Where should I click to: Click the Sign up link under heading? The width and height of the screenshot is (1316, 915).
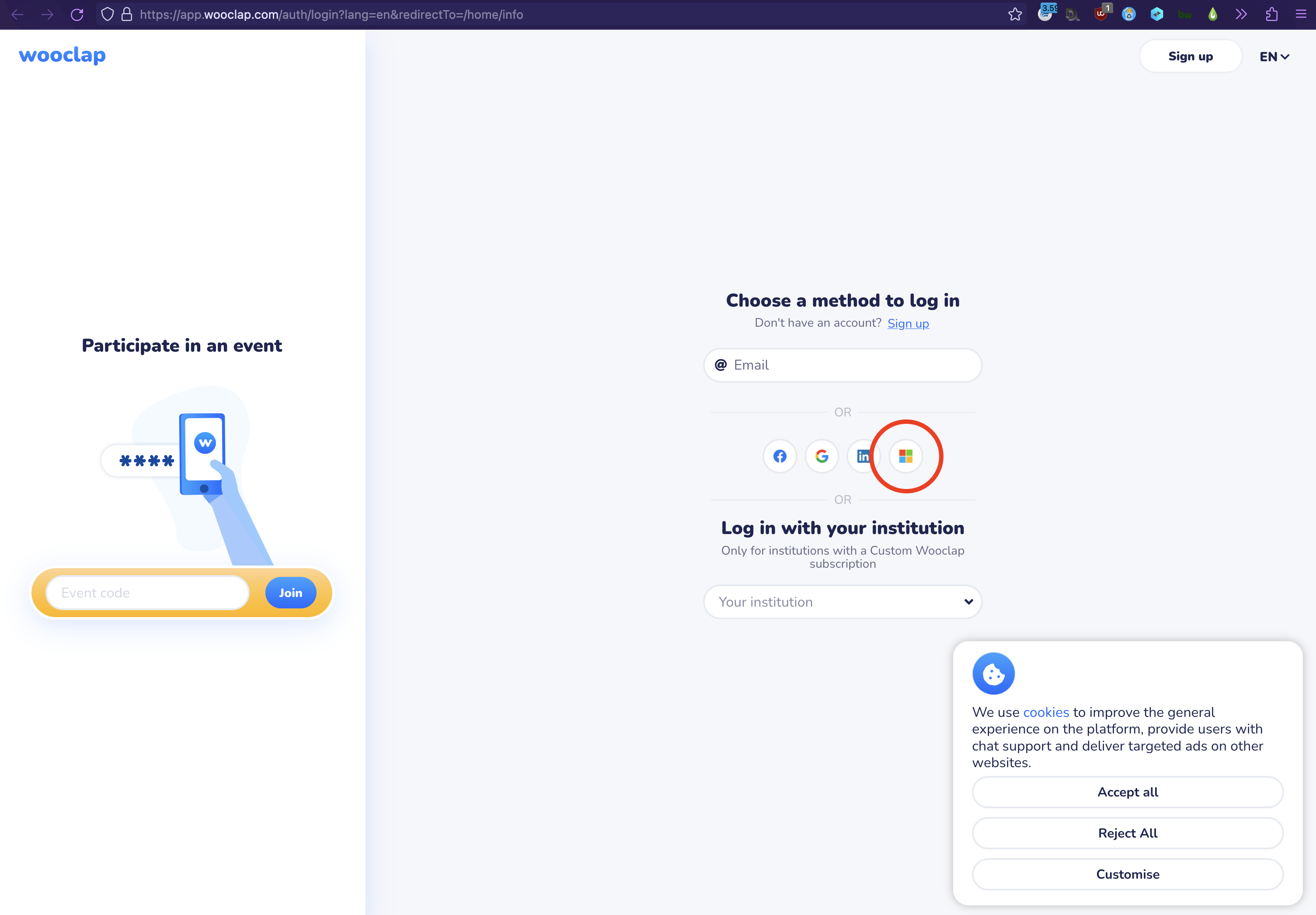pos(908,323)
